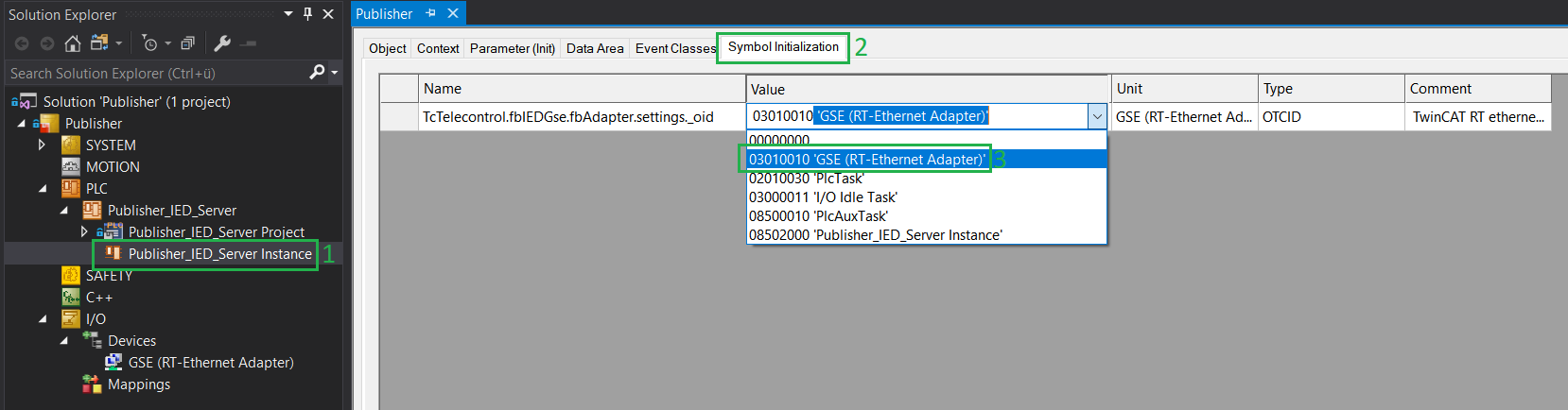Click the MOTION node icon
The width and height of the screenshot is (1568, 410).
tap(71, 166)
